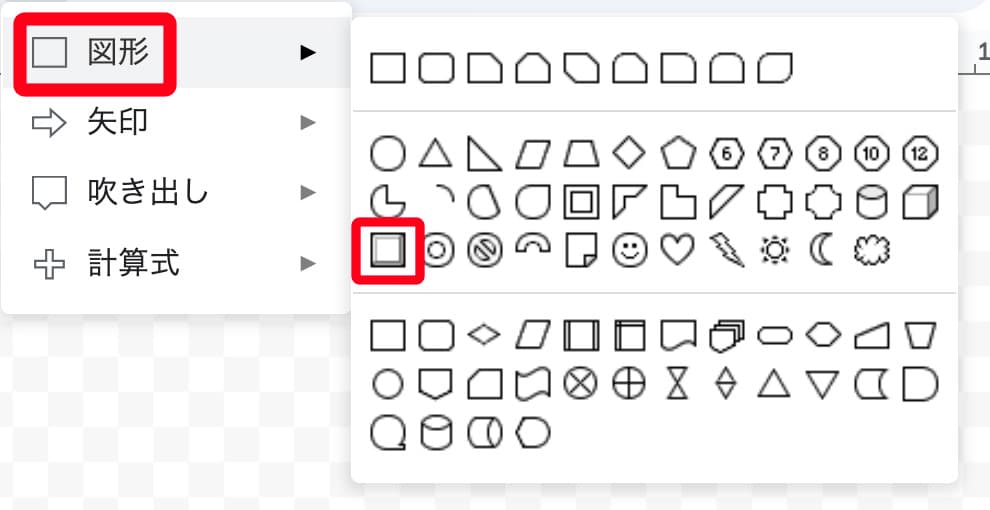Viewport: 990px width, 510px height.
Task: Select the 3D cube shape
Action: click(x=919, y=202)
